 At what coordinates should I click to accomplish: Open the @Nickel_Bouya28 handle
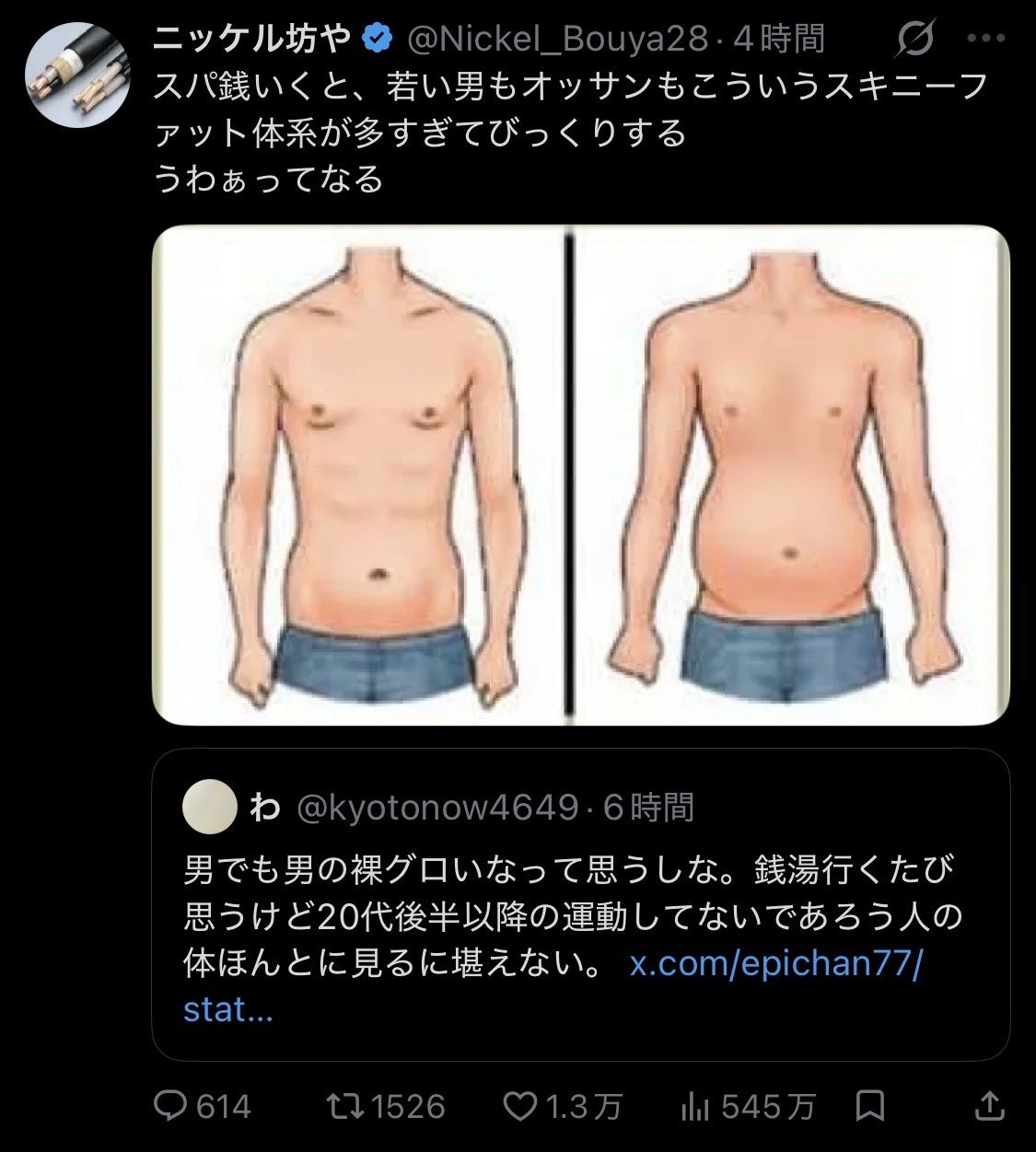(x=557, y=40)
